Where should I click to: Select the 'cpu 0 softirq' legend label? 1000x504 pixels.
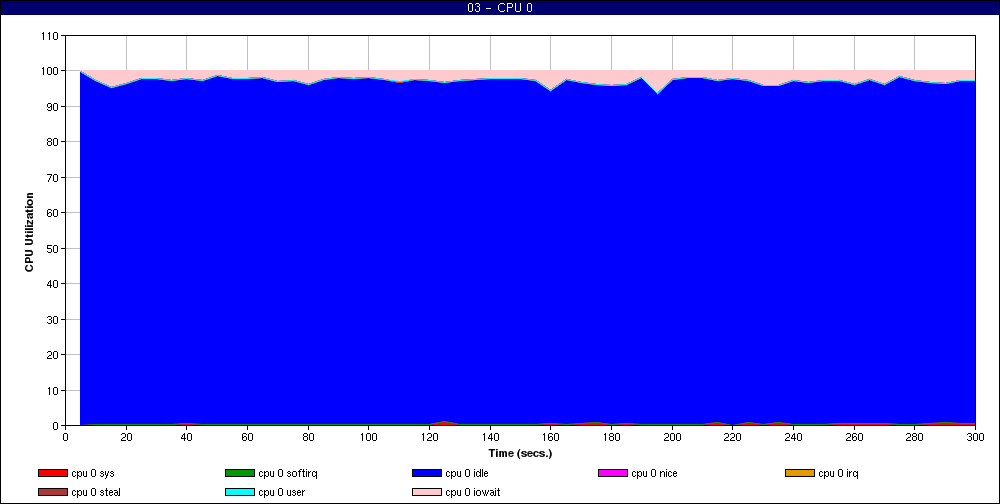tap(288, 473)
